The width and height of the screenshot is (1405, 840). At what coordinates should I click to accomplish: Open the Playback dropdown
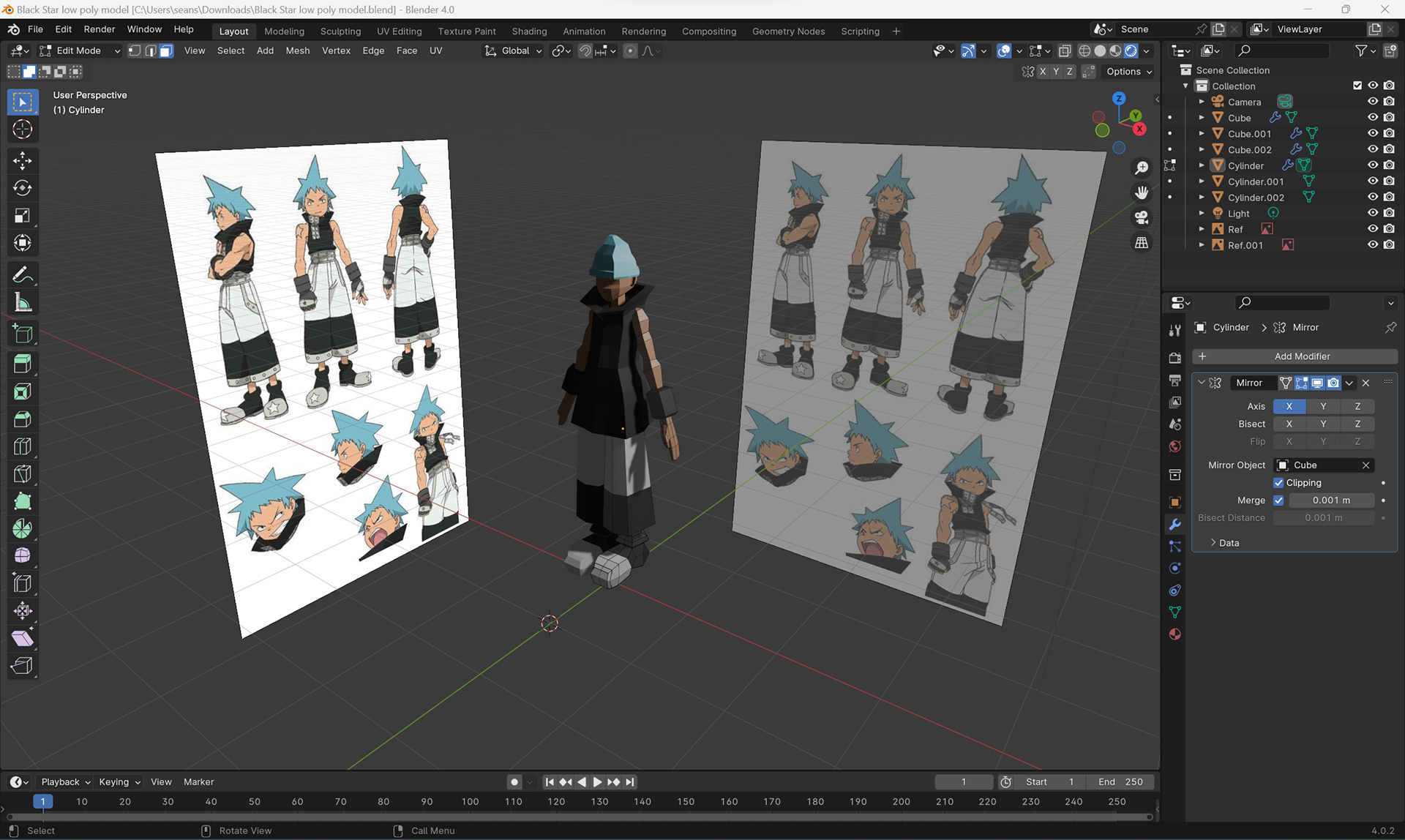pos(65,782)
